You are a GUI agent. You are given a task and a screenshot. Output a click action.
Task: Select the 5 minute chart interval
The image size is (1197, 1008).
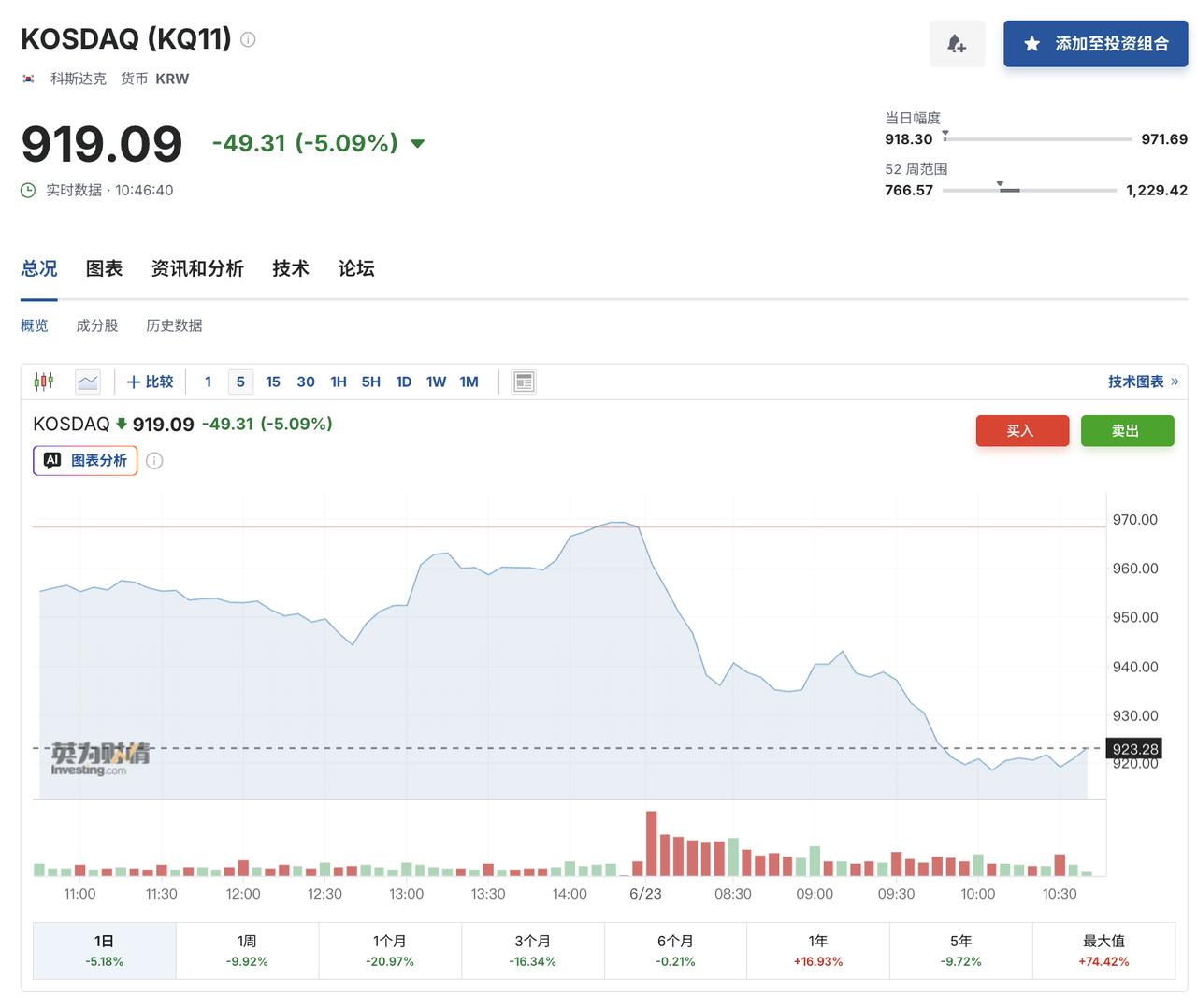point(240,382)
